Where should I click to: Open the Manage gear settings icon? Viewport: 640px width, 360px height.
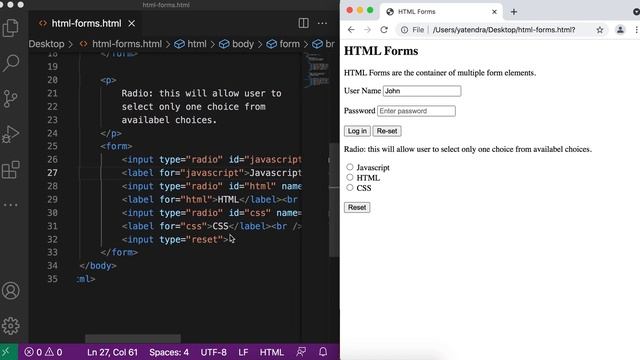click(x=11, y=326)
